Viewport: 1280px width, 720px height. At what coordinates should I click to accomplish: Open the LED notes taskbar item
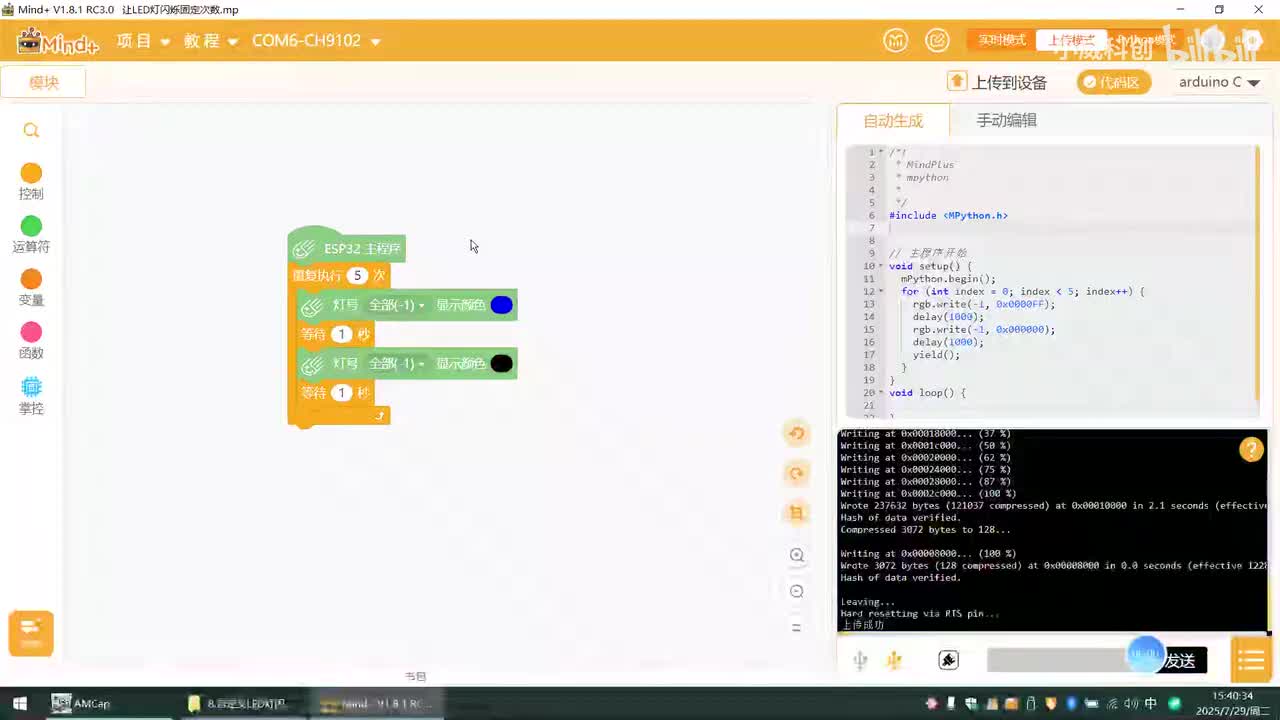coord(238,703)
